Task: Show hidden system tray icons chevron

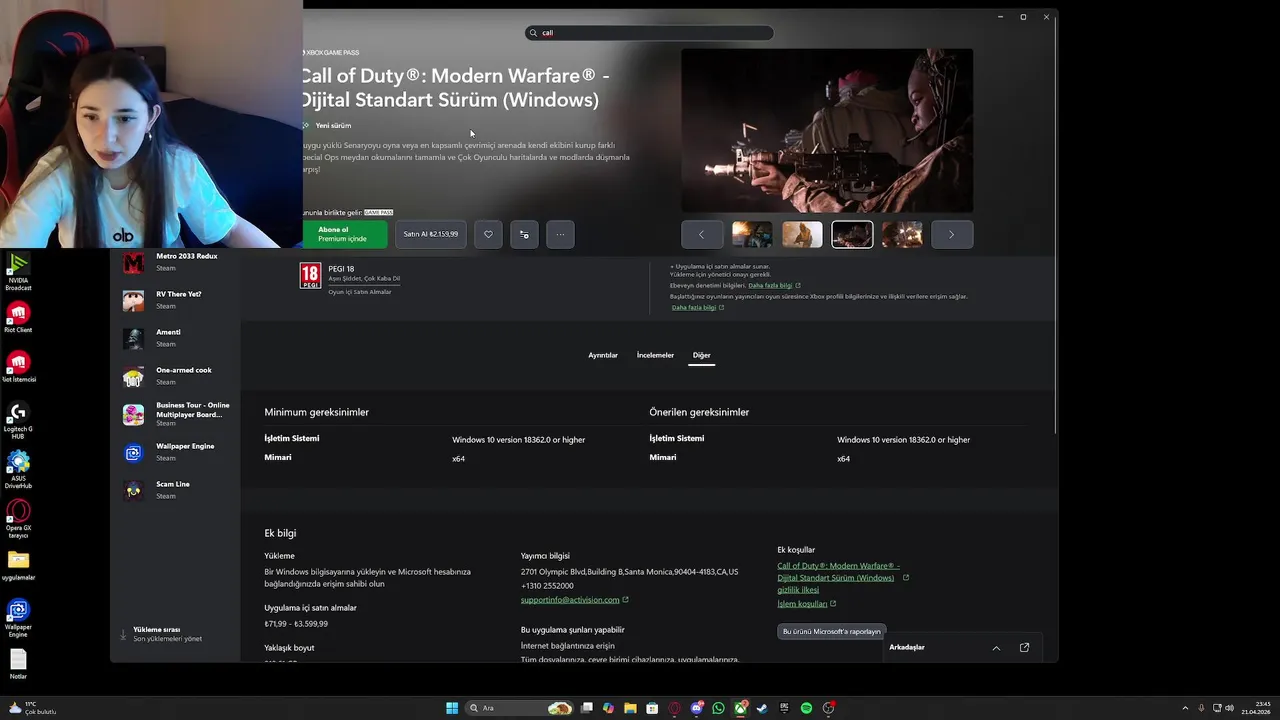Action: (x=1187, y=708)
